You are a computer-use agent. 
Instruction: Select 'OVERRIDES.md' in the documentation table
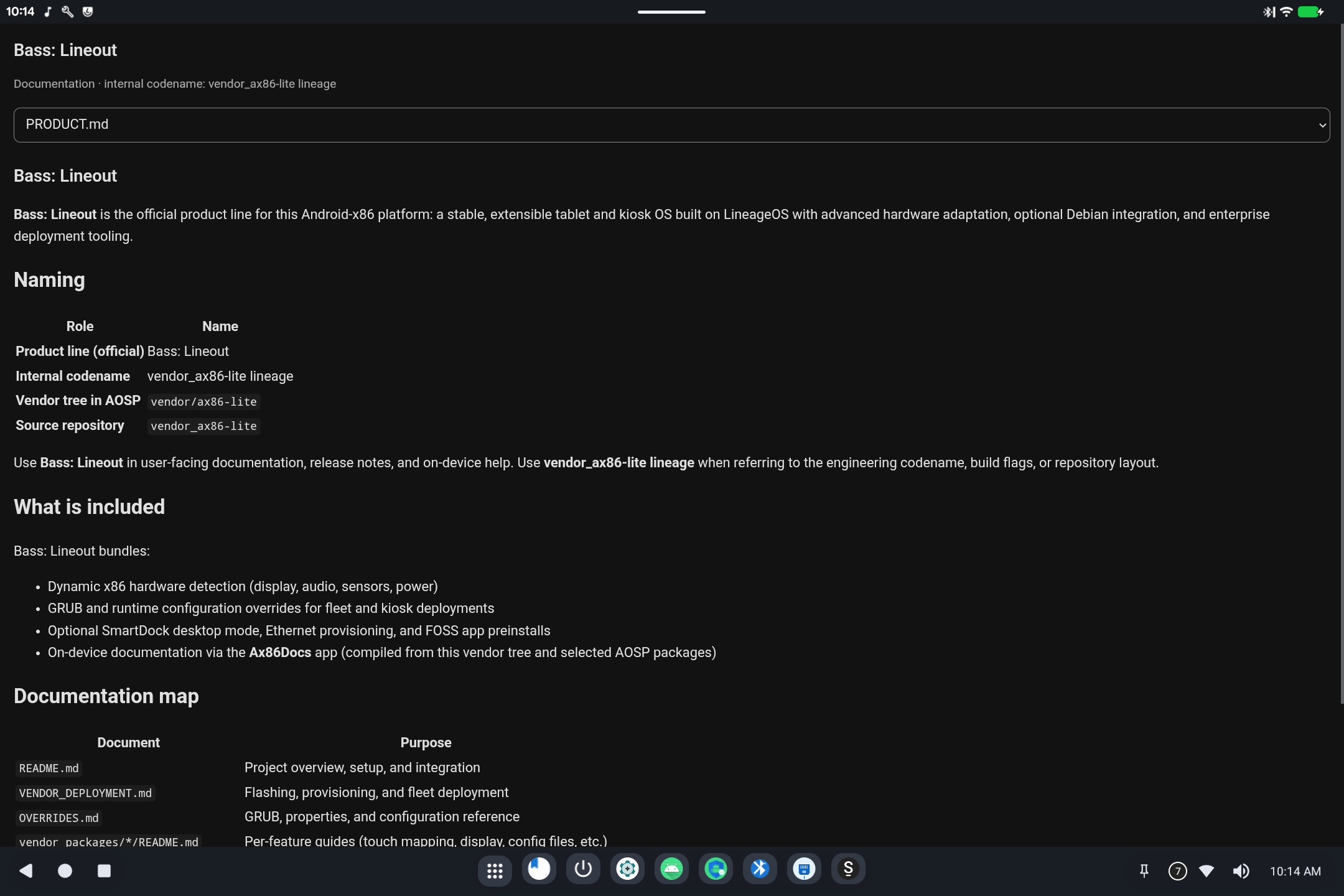(58, 818)
